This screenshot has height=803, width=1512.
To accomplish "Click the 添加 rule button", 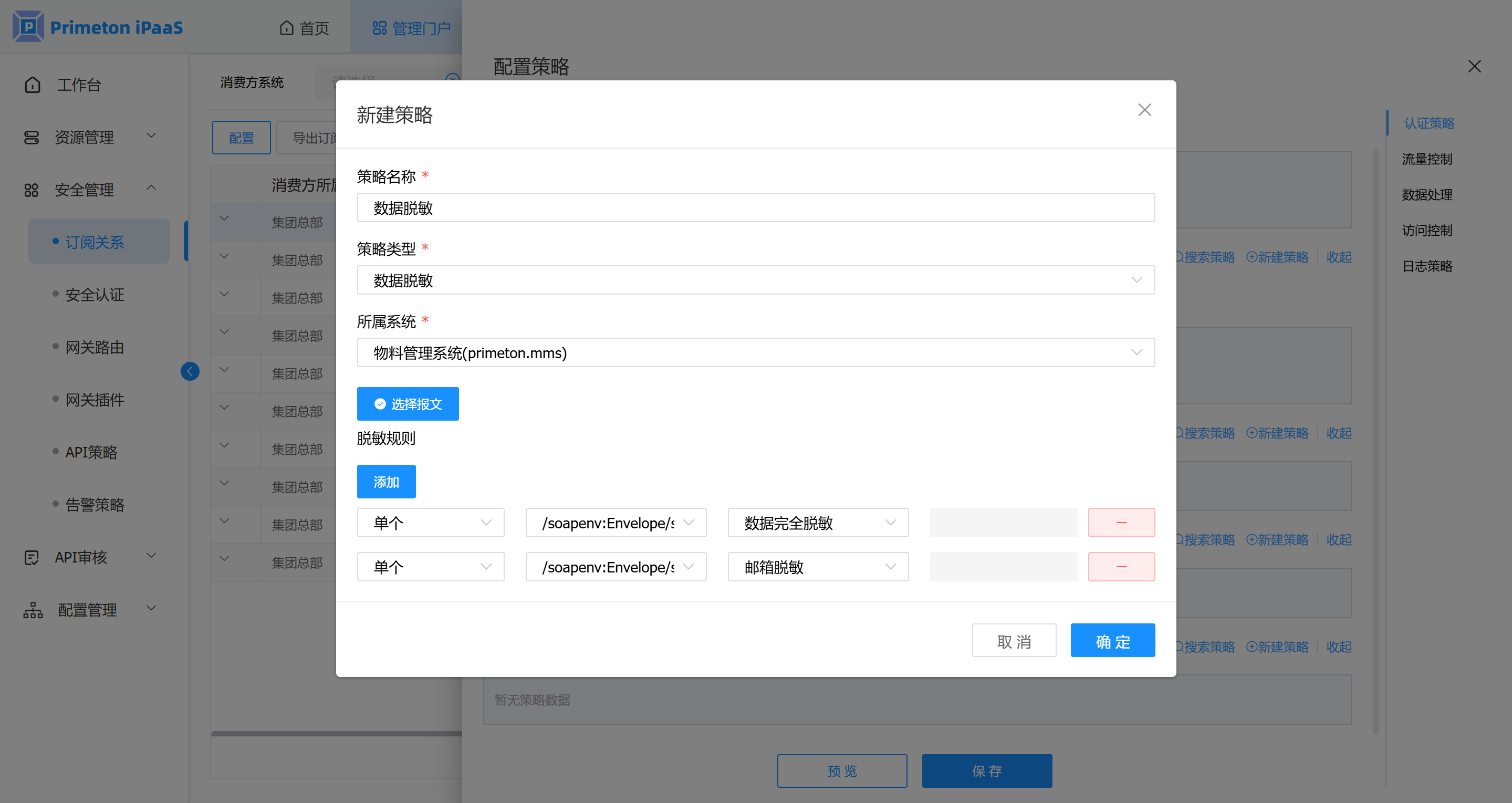I will click(385, 482).
